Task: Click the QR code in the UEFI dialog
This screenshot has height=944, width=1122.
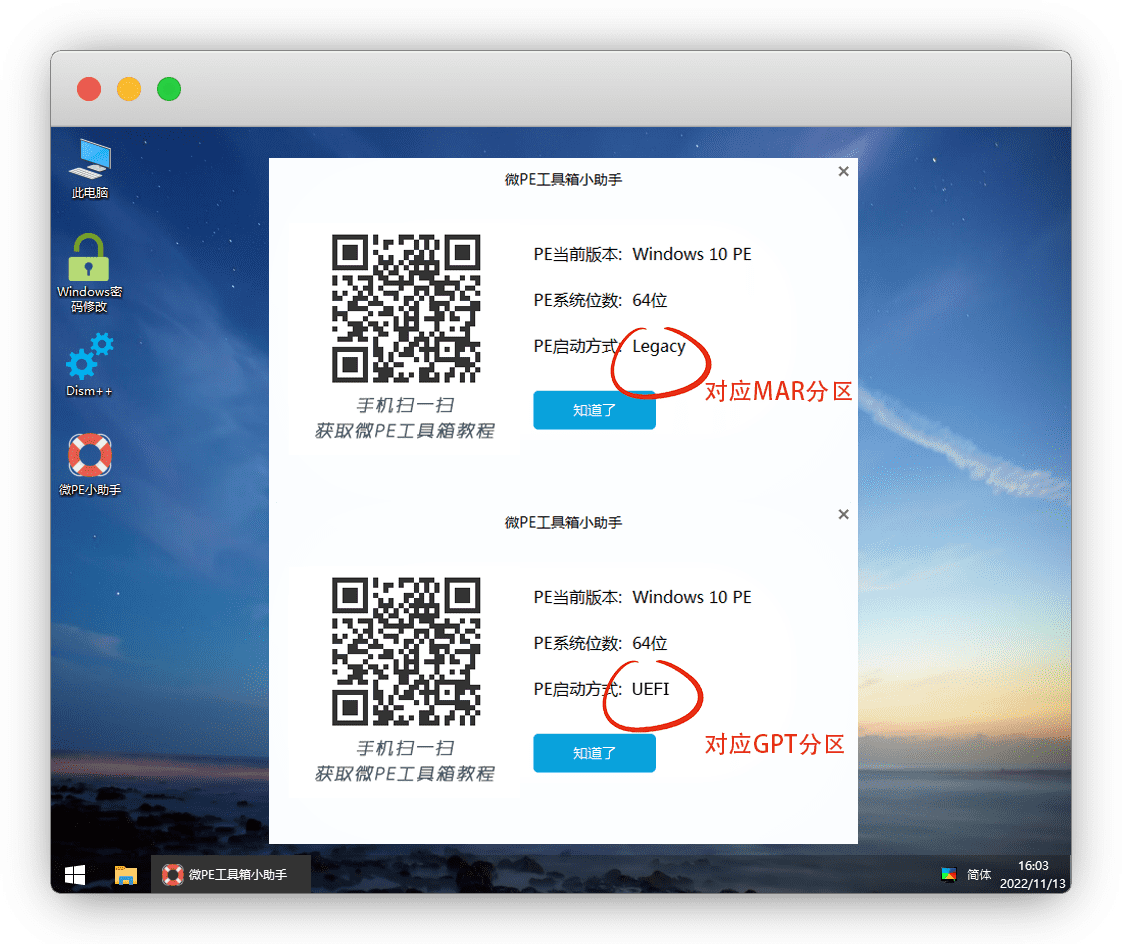Action: tap(406, 652)
